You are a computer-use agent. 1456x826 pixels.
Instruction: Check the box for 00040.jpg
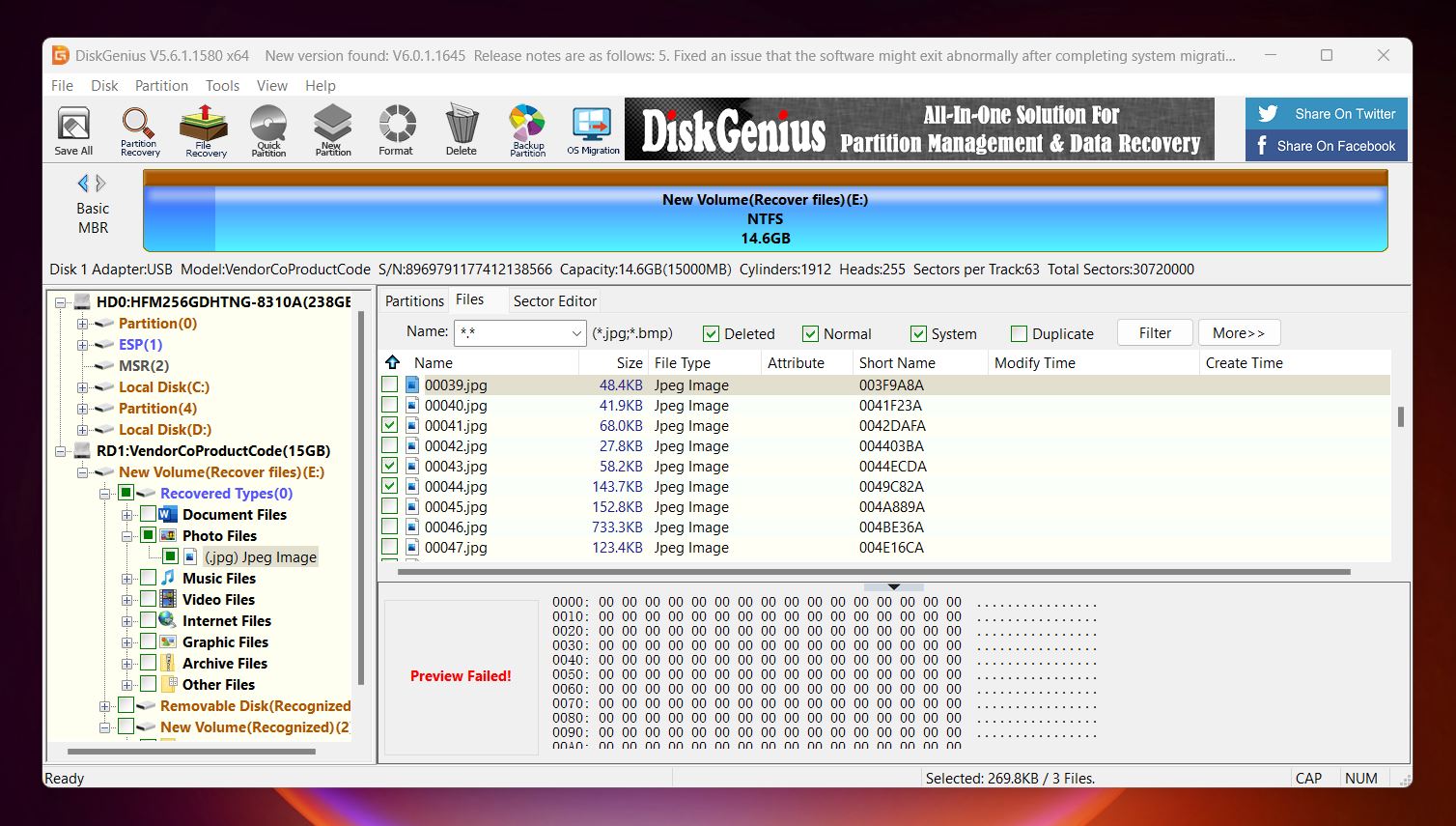[x=389, y=405]
